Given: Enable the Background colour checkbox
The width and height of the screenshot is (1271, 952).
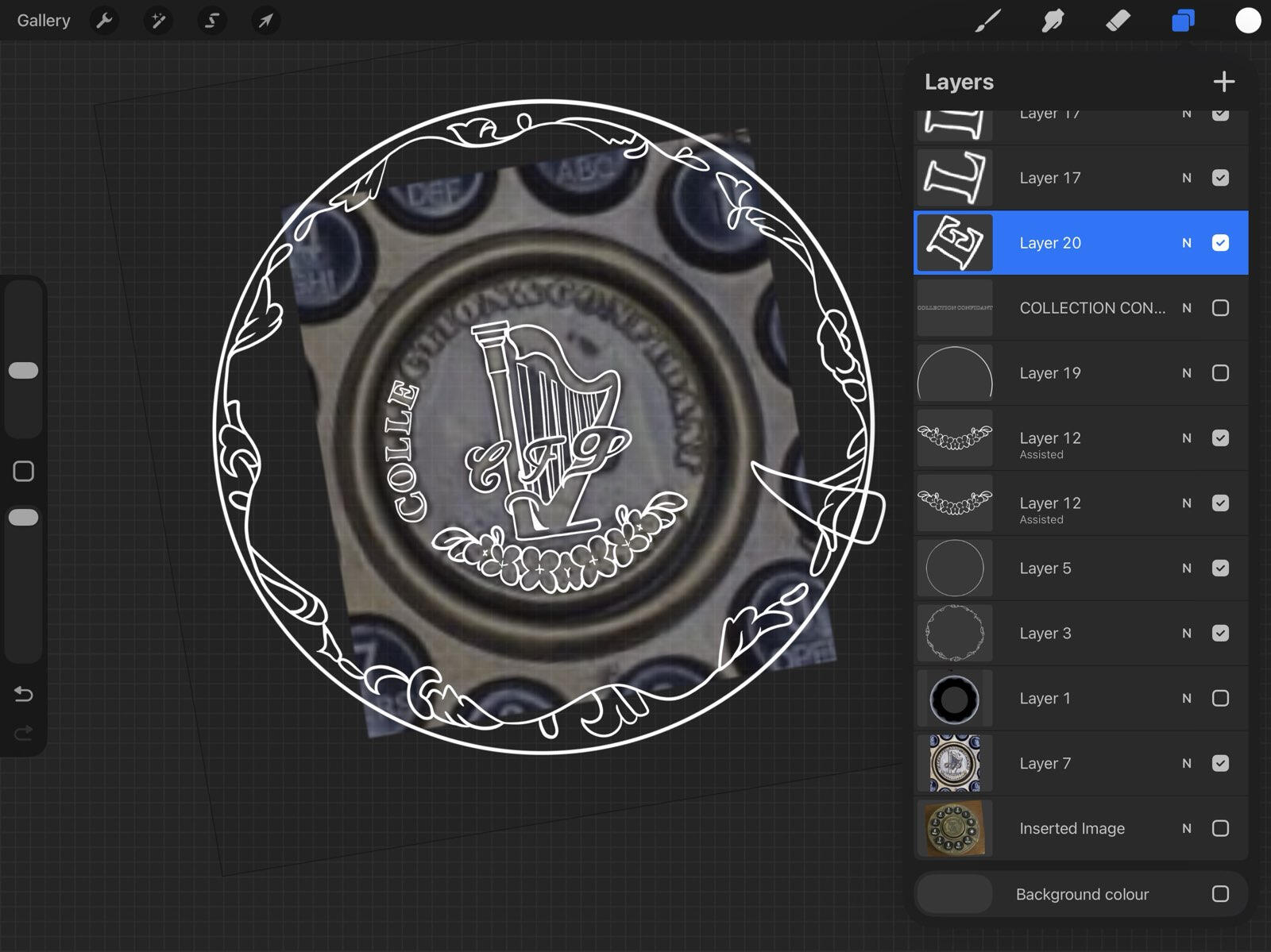Looking at the screenshot, I should pos(1220,894).
